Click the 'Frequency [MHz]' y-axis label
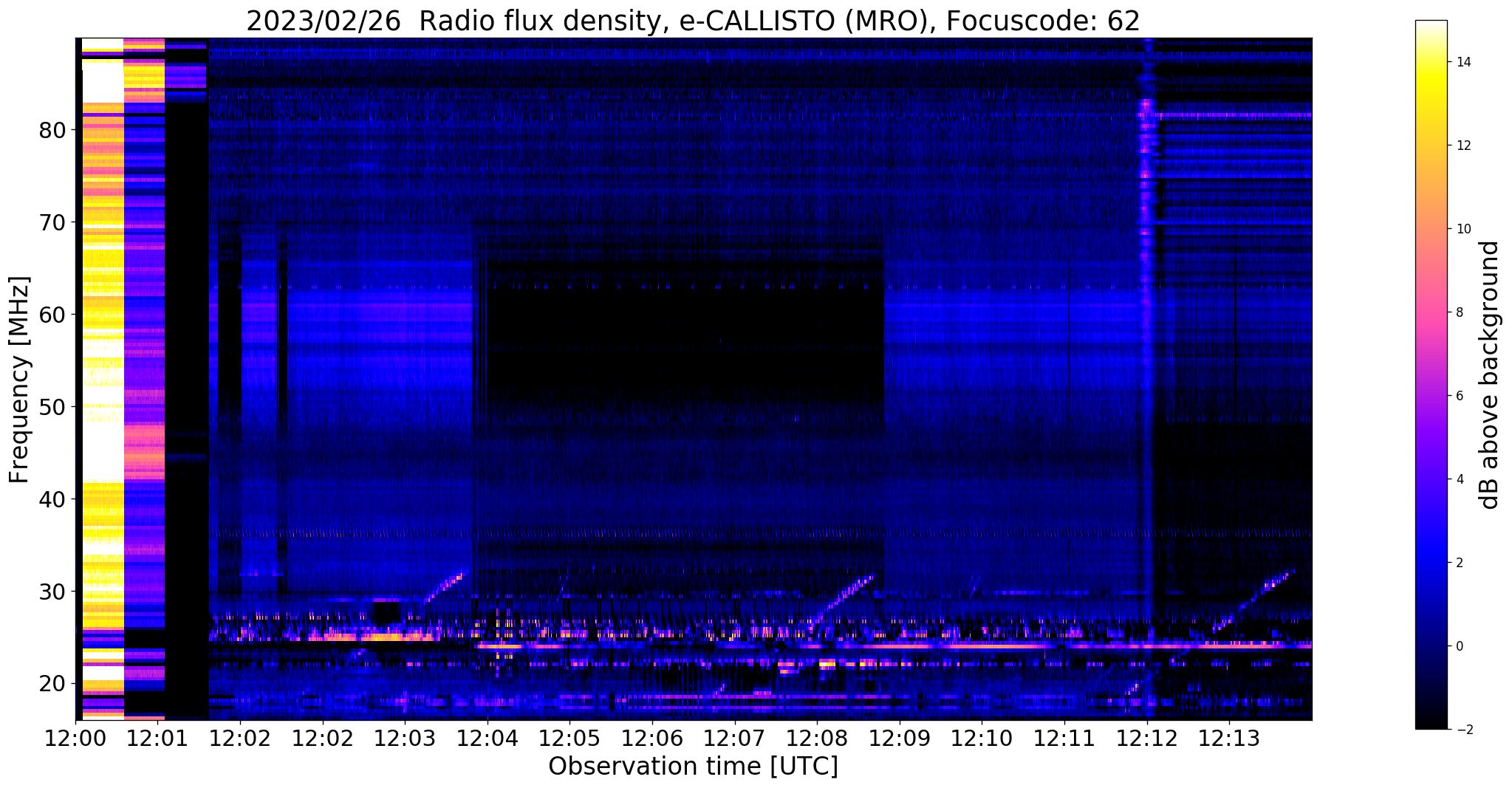This screenshot has height=788, width=1512. 19,380
